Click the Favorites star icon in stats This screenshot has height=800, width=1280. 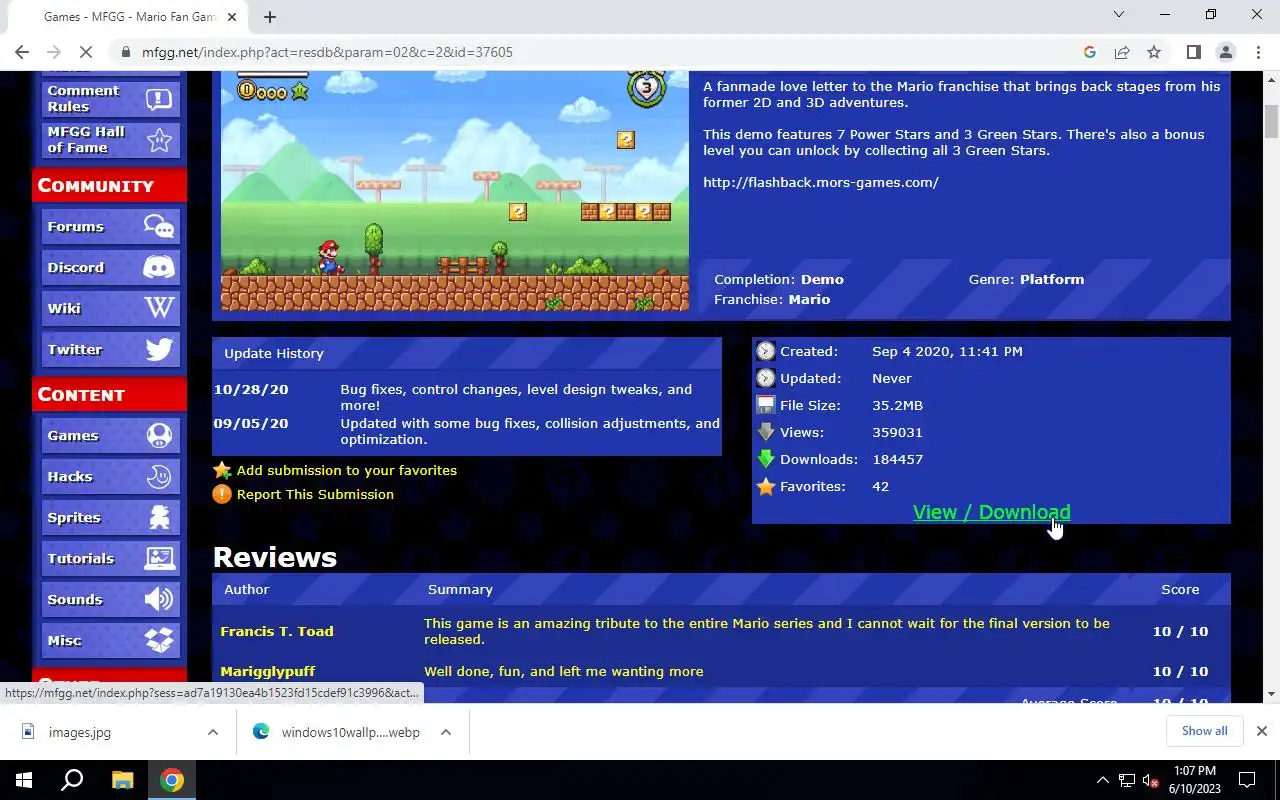click(x=766, y=486)
